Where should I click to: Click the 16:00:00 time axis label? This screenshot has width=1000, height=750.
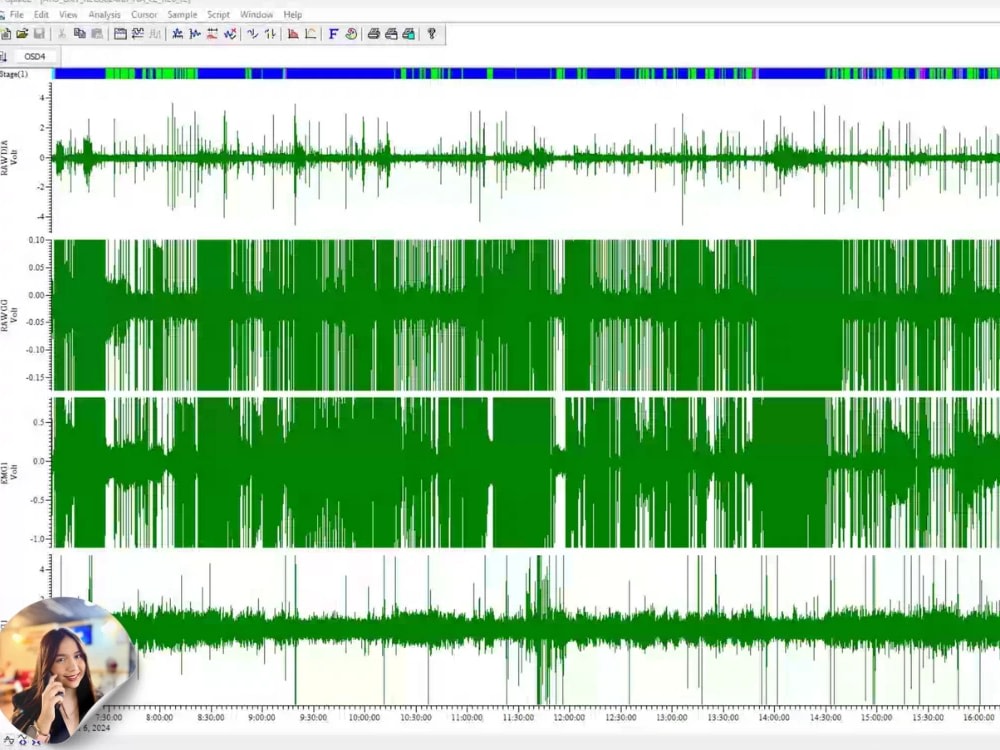pos(979,717)
